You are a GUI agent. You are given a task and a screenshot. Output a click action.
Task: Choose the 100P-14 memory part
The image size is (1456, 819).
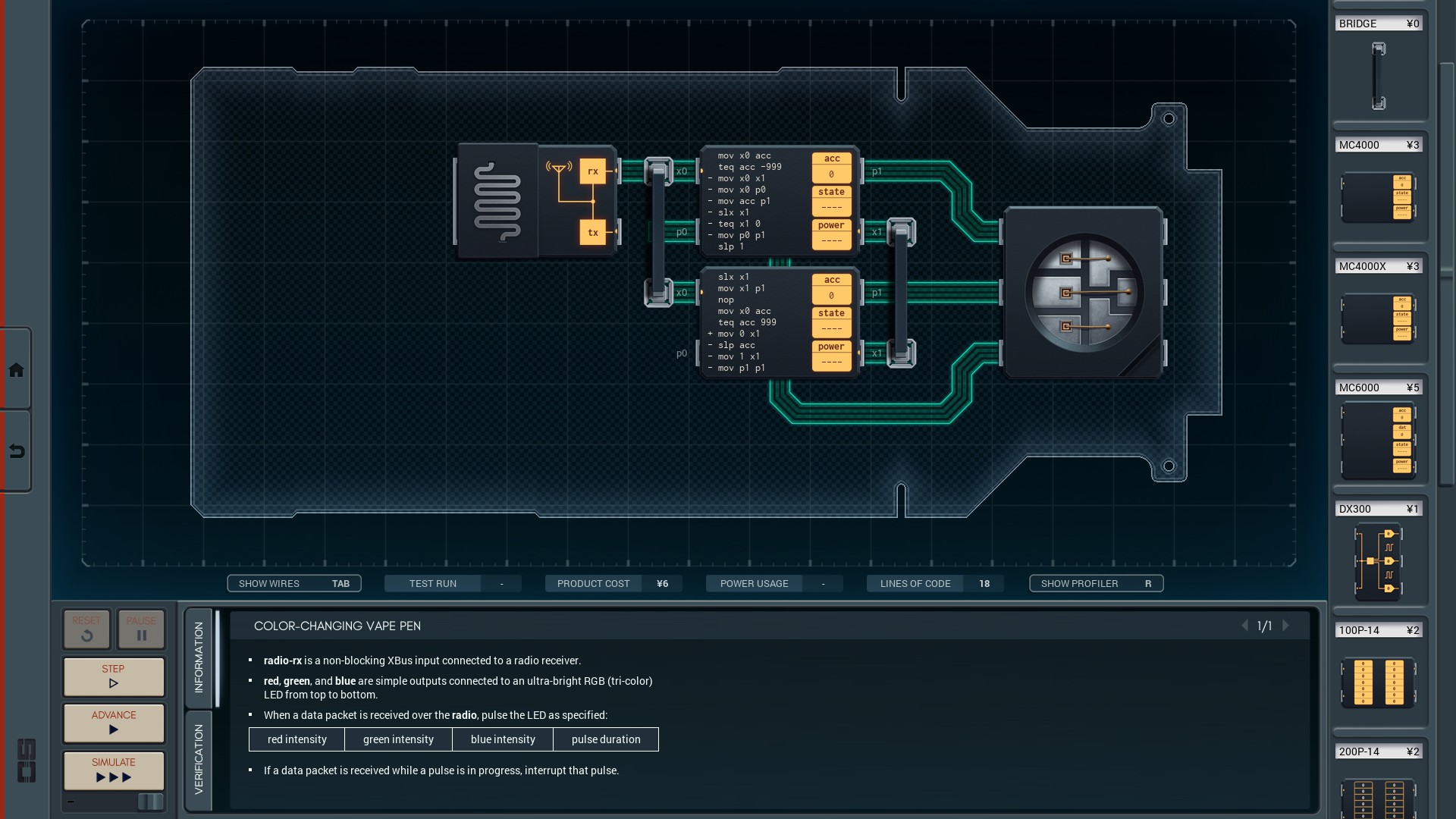(1378, 682)
